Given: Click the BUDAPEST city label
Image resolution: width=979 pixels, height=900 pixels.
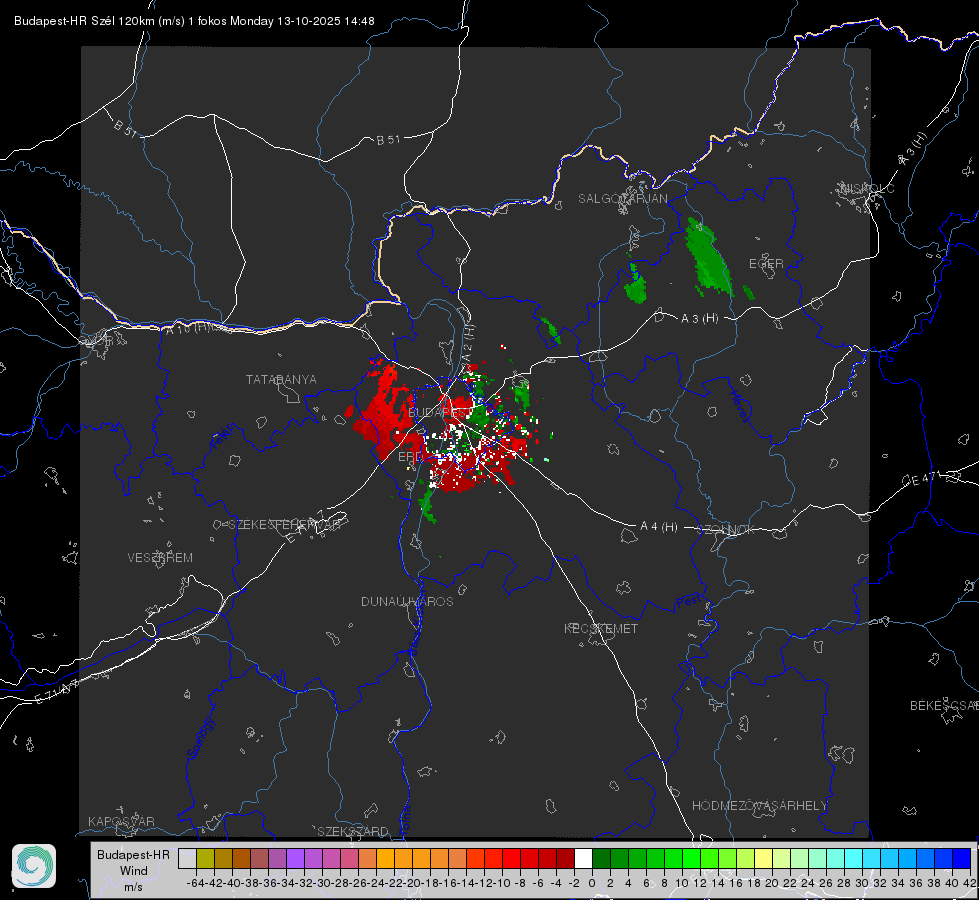Looking at the screenshot, I should click(x=440, y=413).
